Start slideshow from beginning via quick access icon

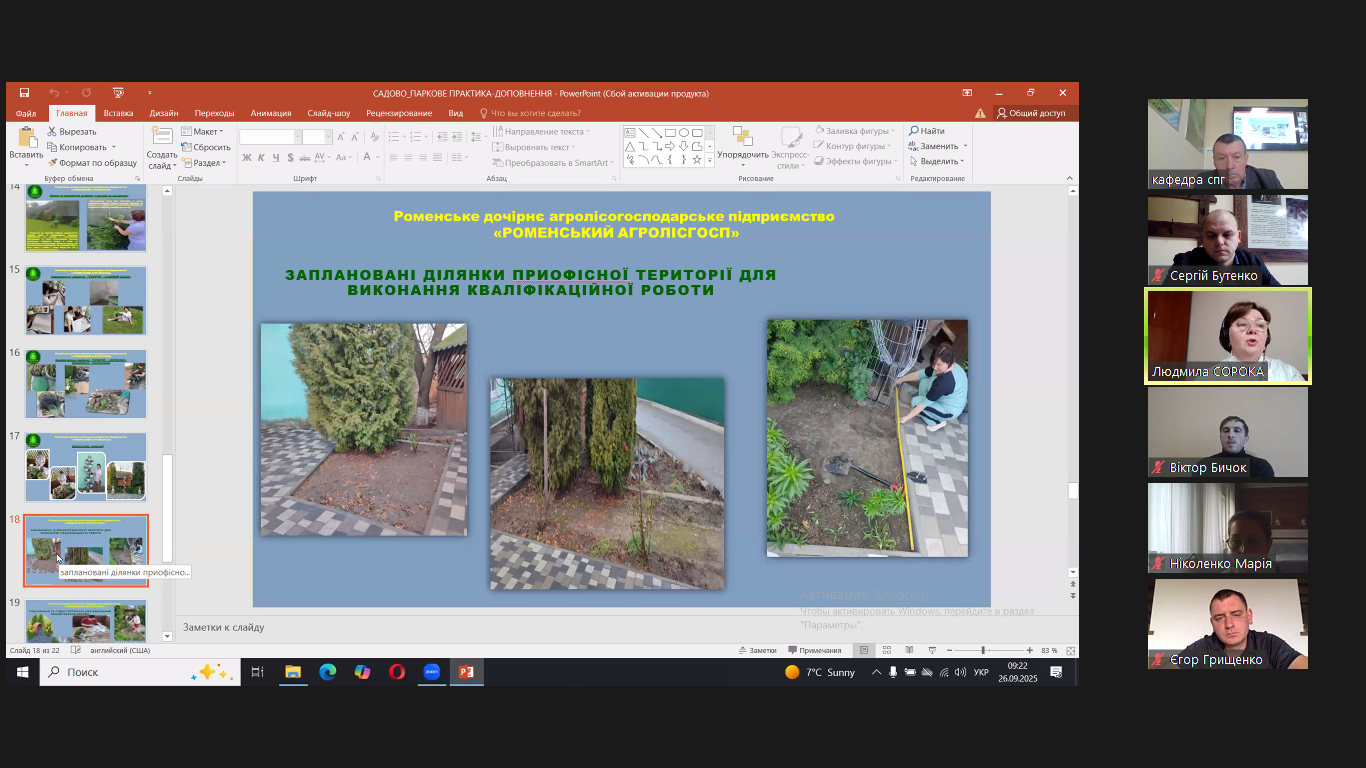(118, 93)
